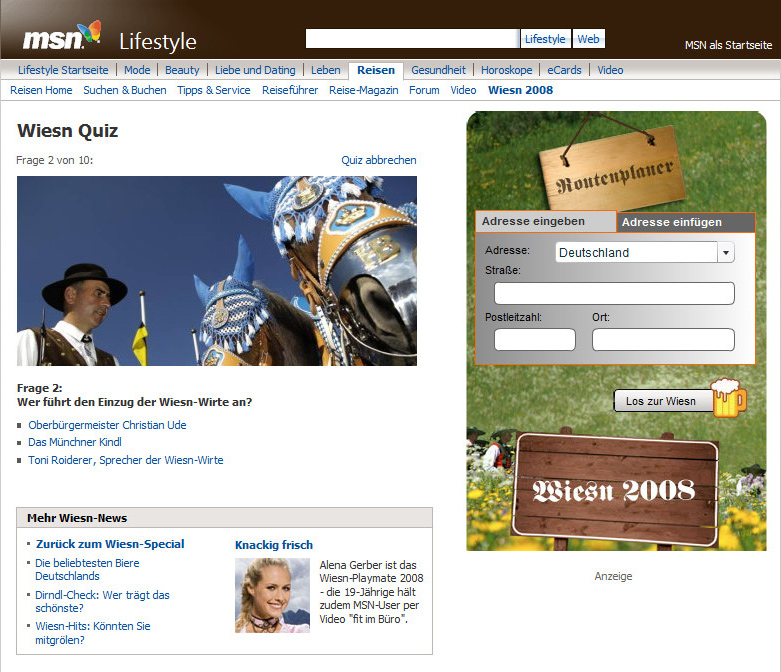Go Zurück zum Wiesn-Special

(110, 544)
